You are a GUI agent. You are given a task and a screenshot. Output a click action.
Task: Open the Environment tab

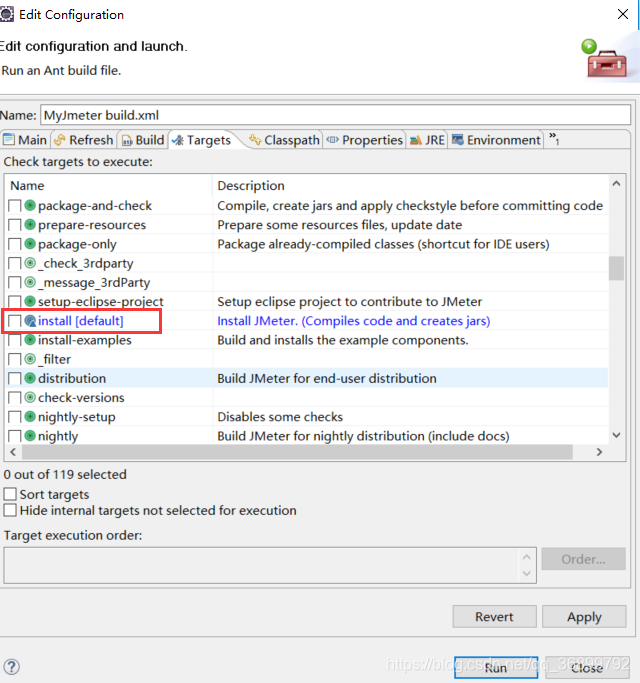pos(496,140)
